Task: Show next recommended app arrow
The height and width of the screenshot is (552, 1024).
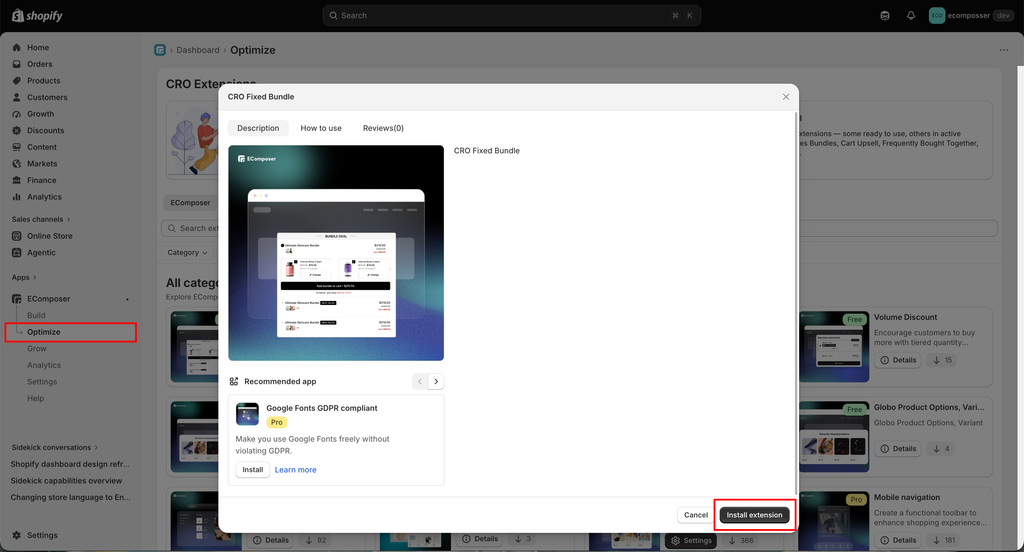Action: click(x=436, y=382)
